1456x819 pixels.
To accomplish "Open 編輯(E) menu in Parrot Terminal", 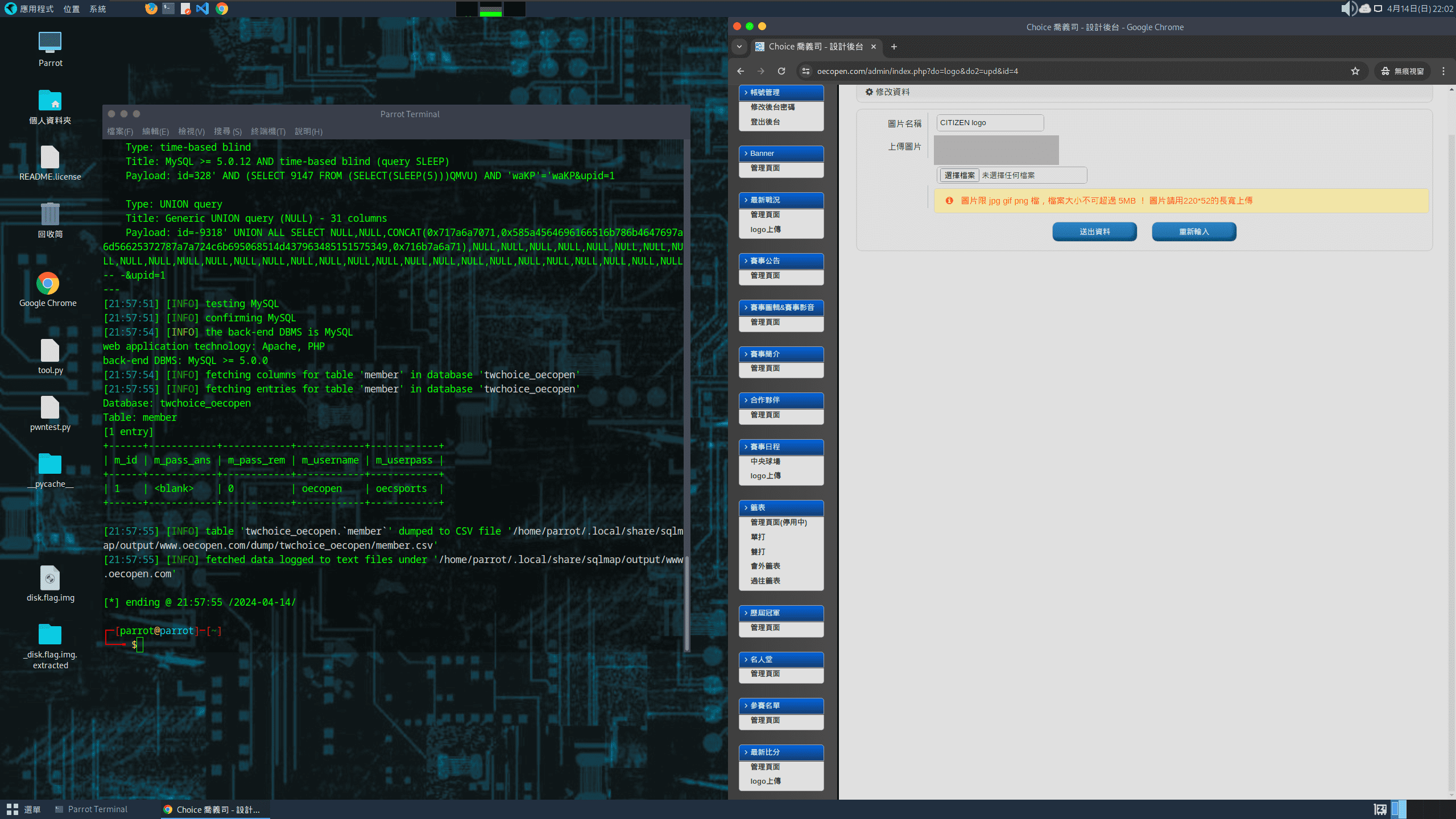I will [155, 131].
